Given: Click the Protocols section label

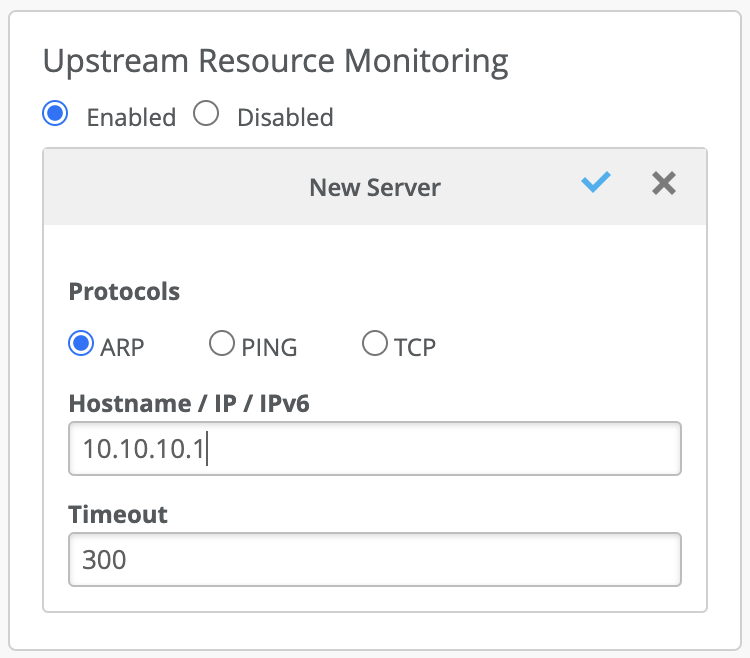Looking at the screenshot, I should pyautogui.click(x=124, y=292).
